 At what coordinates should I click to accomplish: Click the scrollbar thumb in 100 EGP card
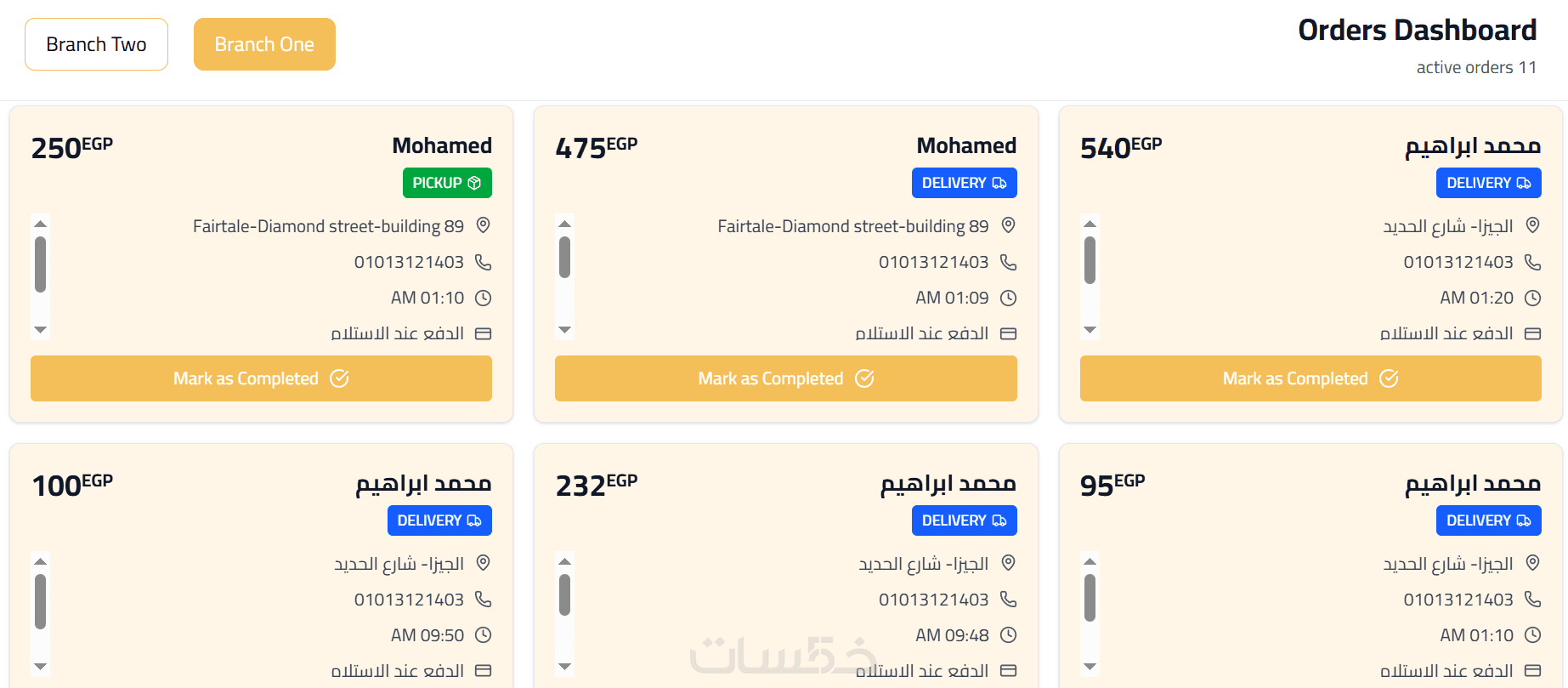pos(40,601)
